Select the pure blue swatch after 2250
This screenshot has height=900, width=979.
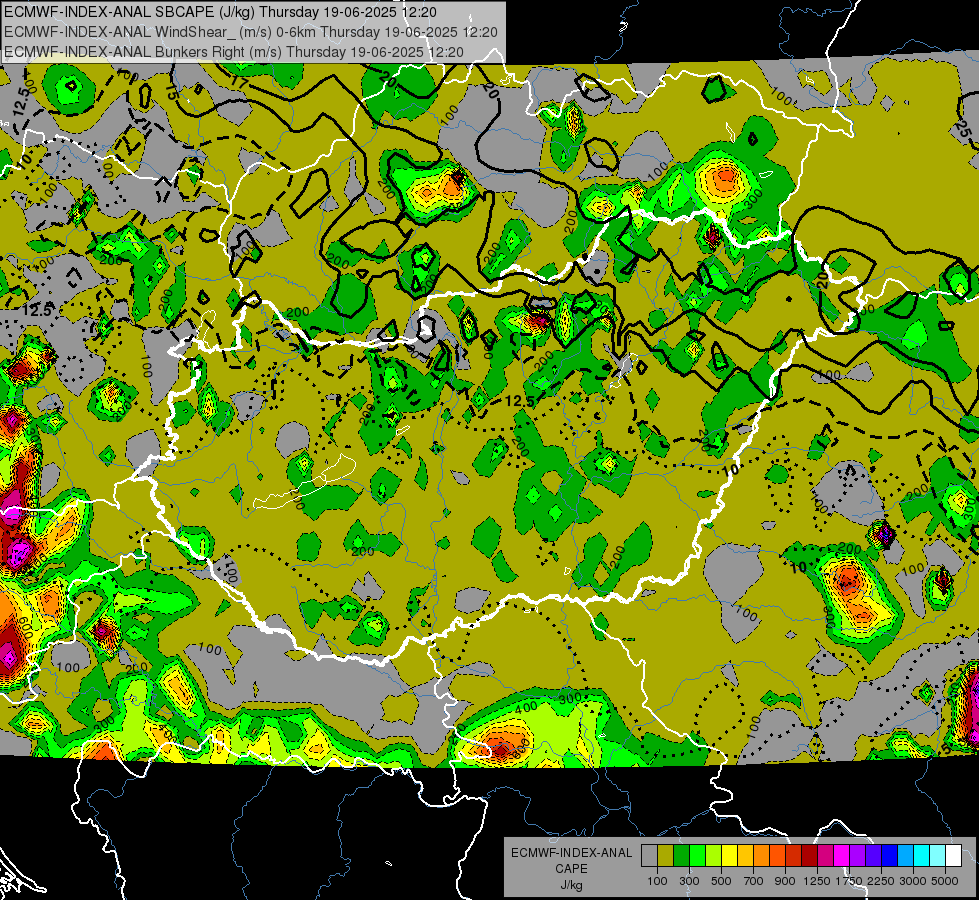pyautogui.click(x=890, y=856)
